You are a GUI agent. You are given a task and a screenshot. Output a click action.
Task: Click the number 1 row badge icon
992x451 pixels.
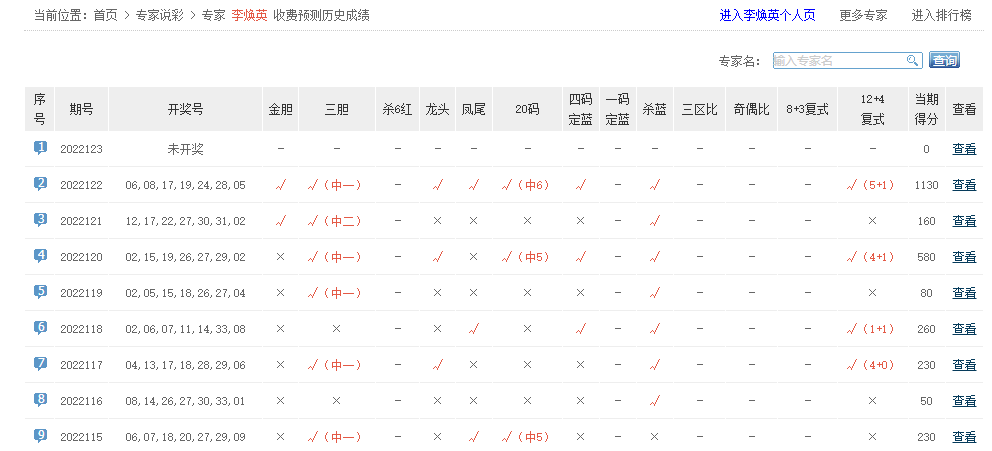click(40, 148)
